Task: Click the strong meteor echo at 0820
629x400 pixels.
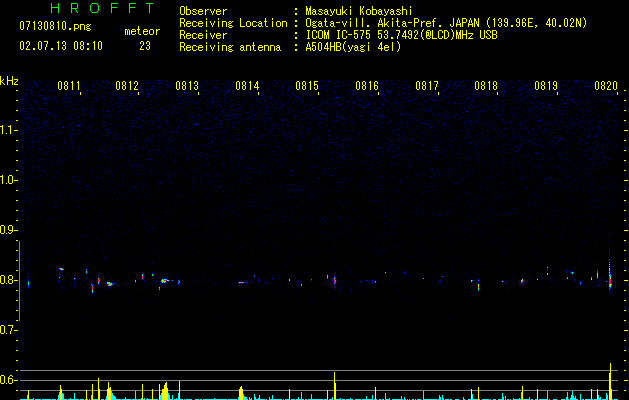Action: click(610, 277)
